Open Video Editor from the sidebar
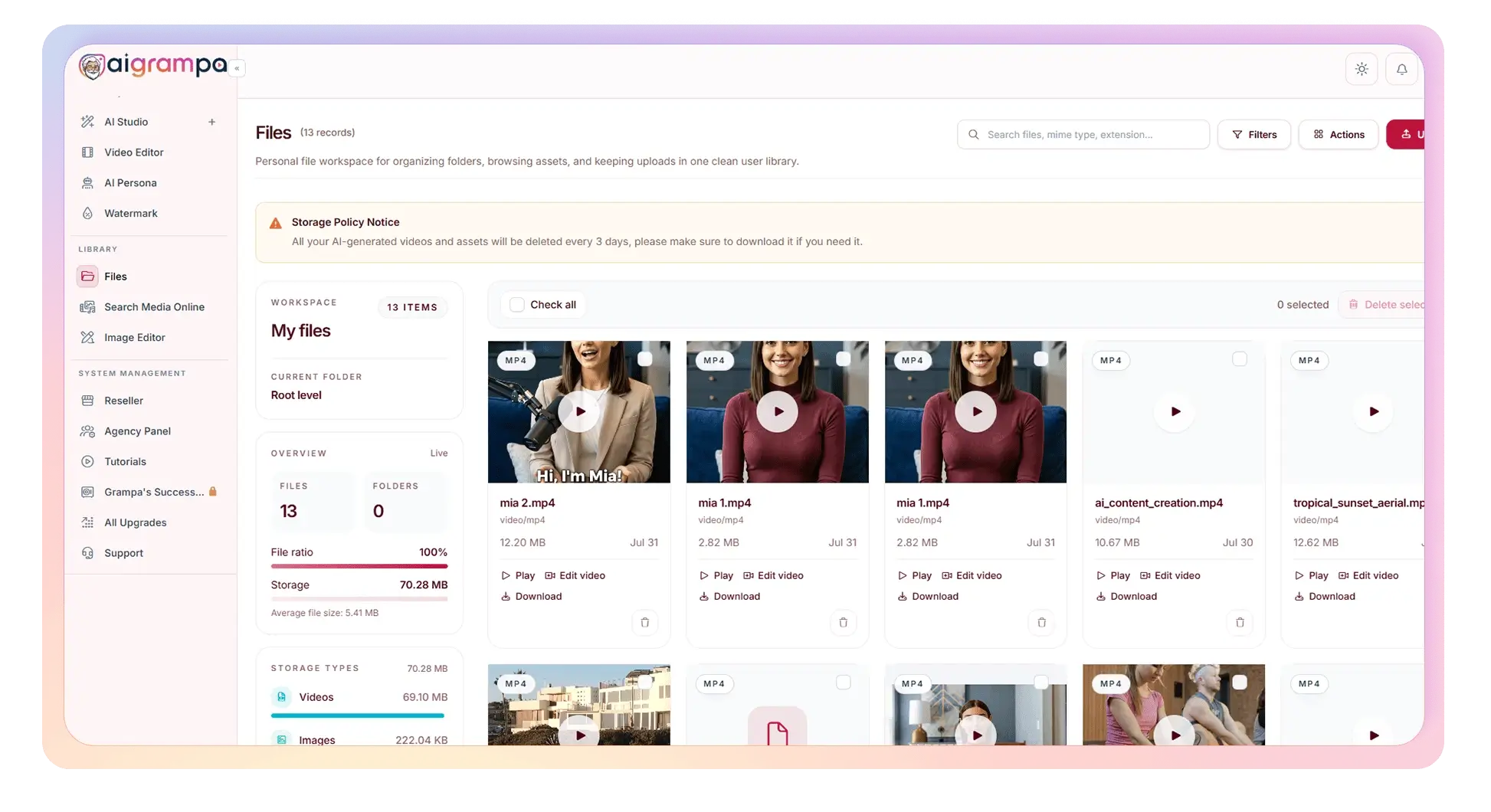The image size is (1491, 812). click(134, 152)
